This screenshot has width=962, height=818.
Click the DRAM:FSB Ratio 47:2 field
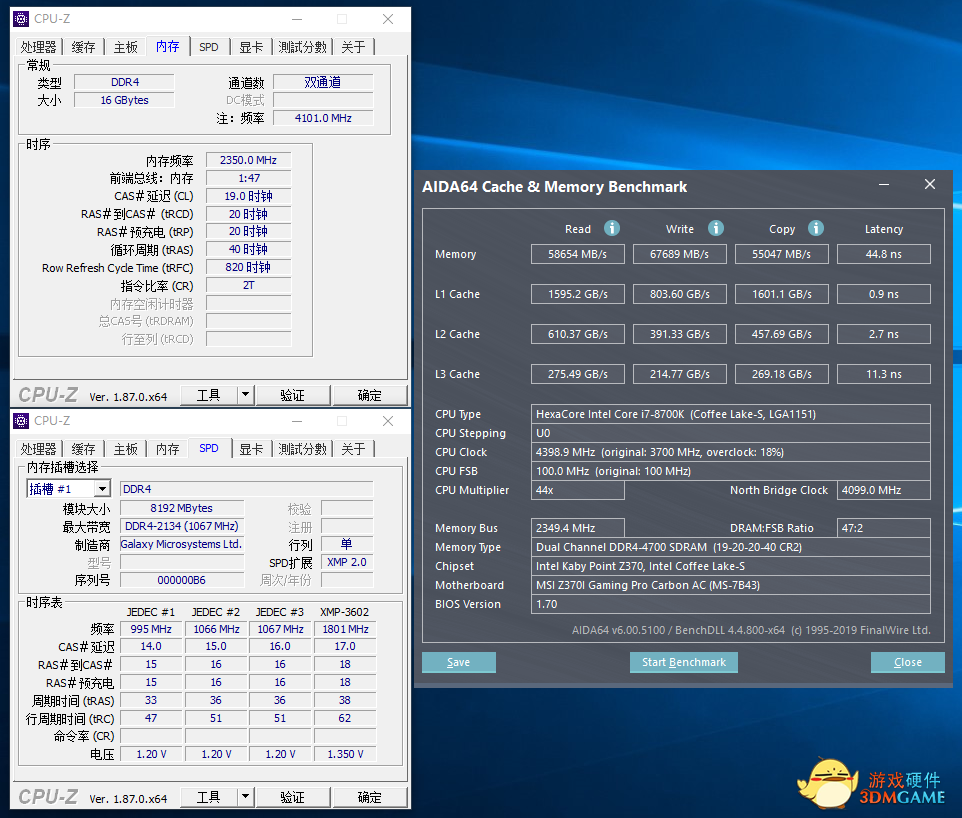tap(883, 528)
